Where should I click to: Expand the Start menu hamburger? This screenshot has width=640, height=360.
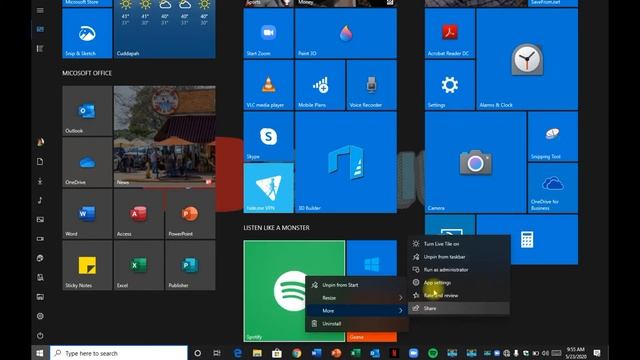coord(40,10)
